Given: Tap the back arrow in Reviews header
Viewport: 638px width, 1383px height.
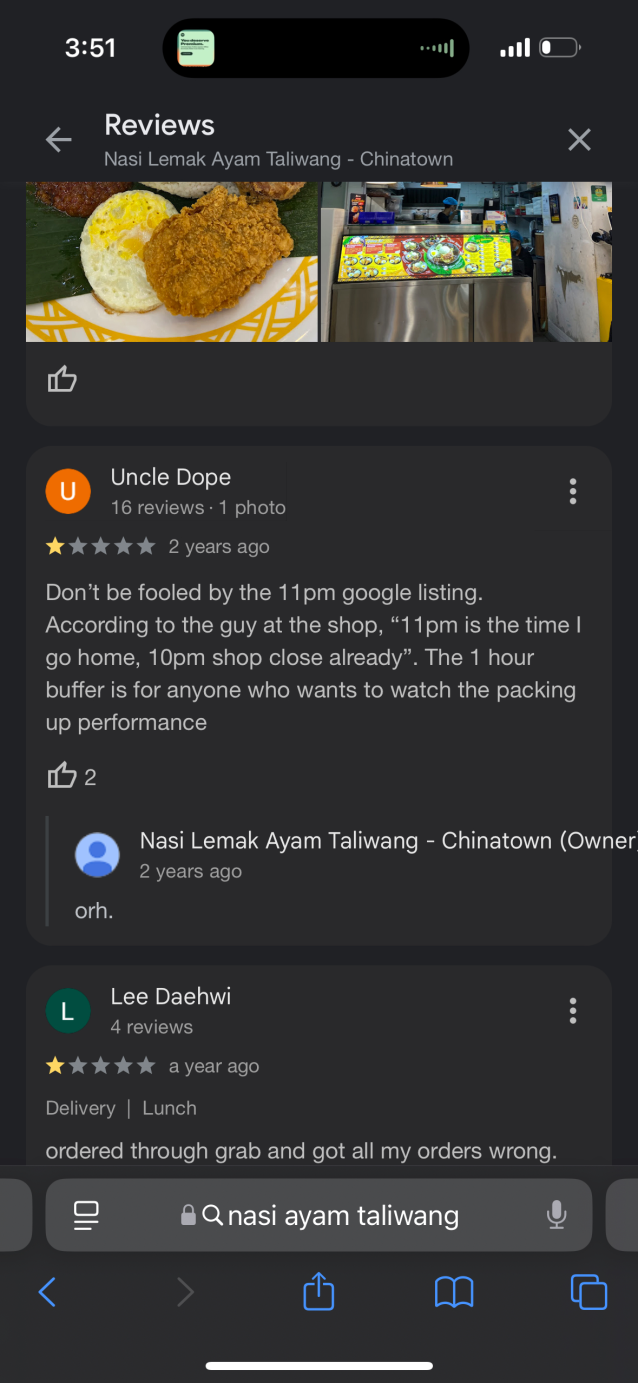Looking at the screenshot, I should (x=59, y=140).
